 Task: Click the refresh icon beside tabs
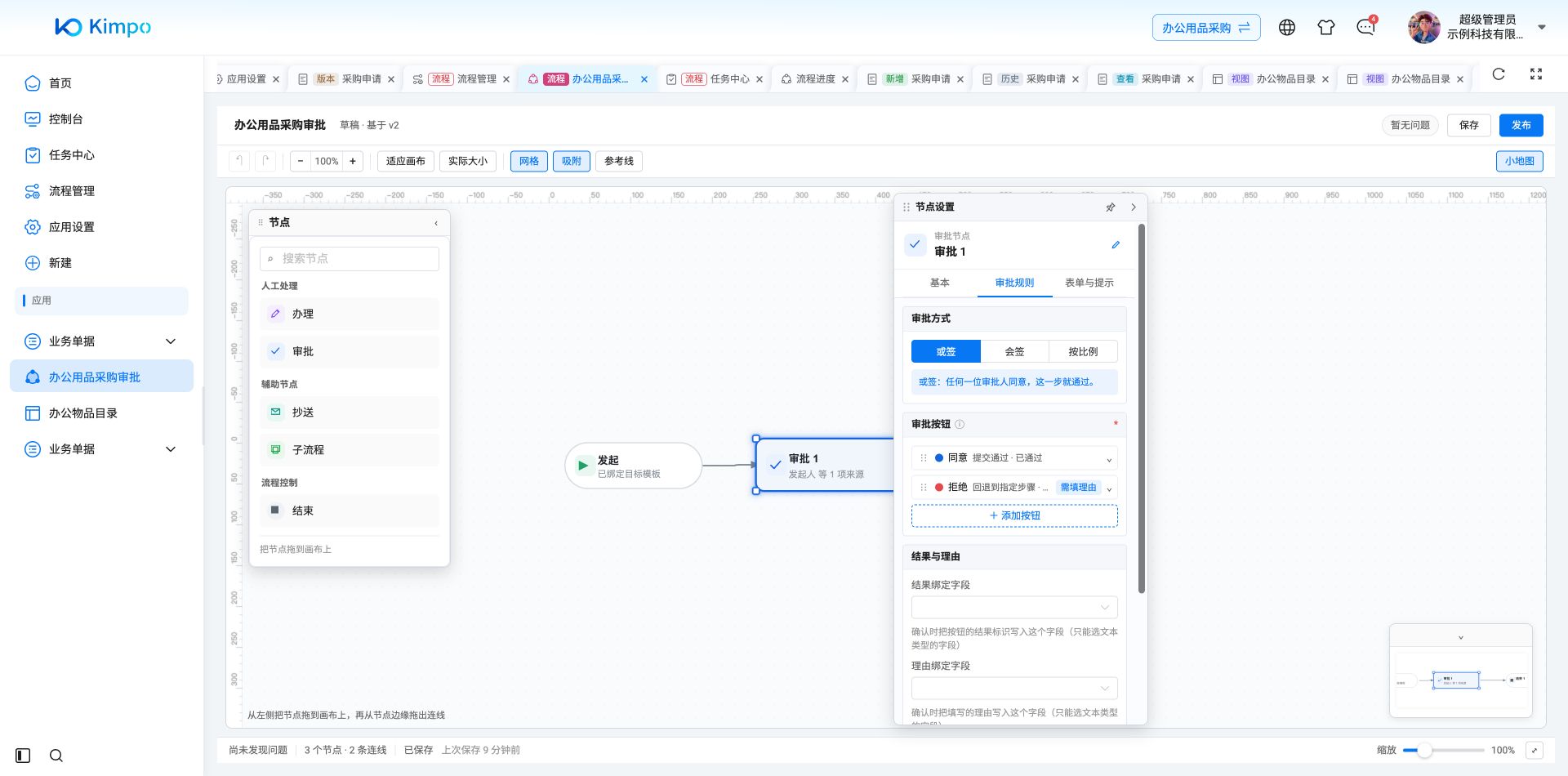pos(1499,74)
